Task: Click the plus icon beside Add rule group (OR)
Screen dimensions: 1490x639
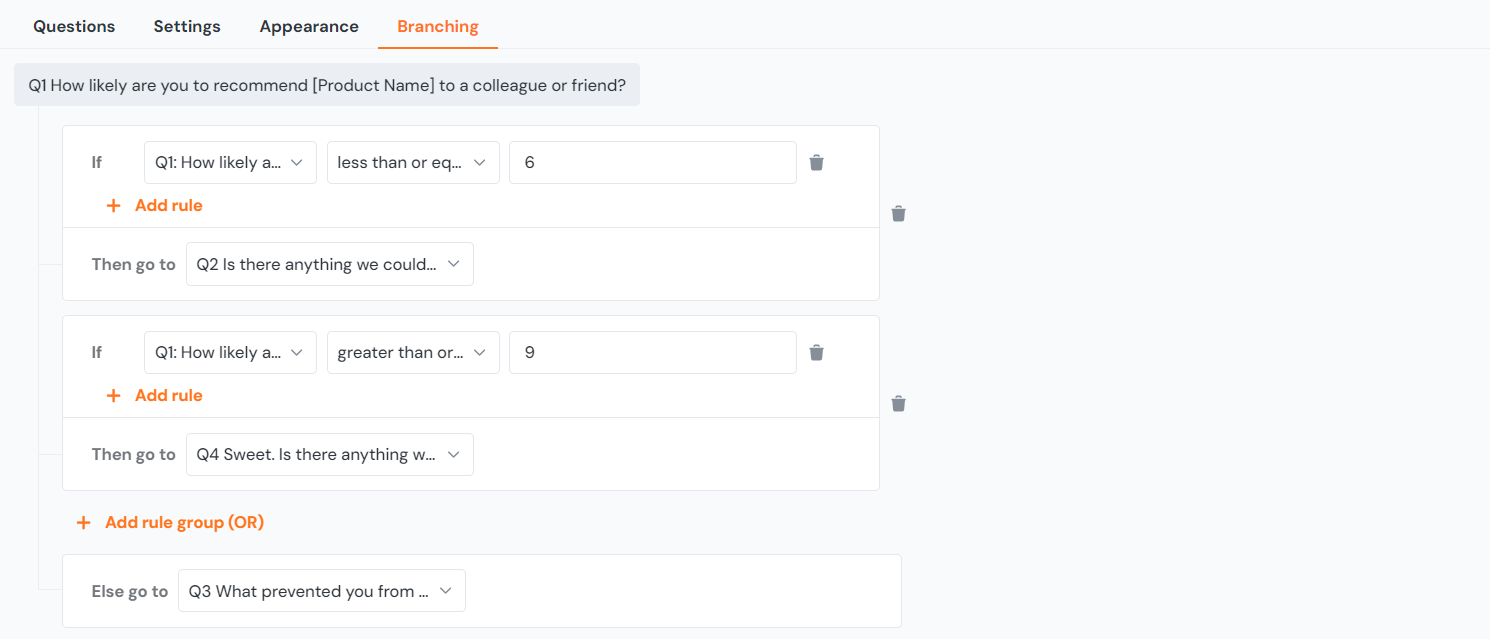Action: (83, 522)
